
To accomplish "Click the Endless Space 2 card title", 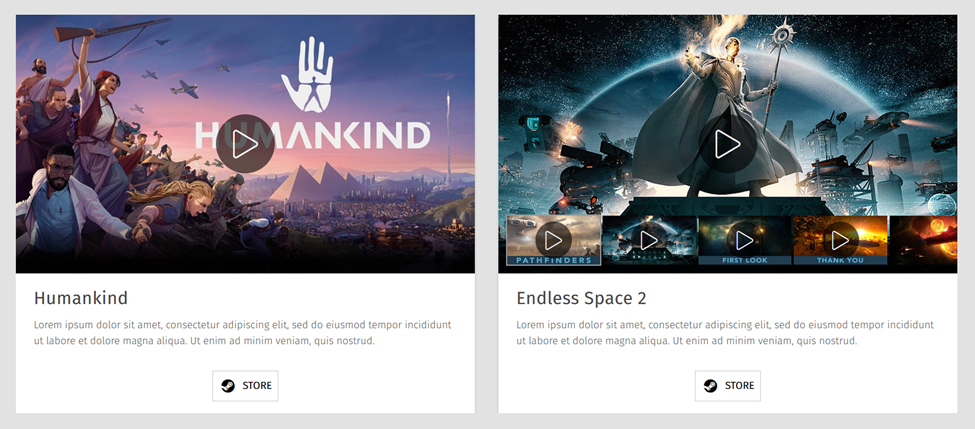I will [x=581, y=298].
